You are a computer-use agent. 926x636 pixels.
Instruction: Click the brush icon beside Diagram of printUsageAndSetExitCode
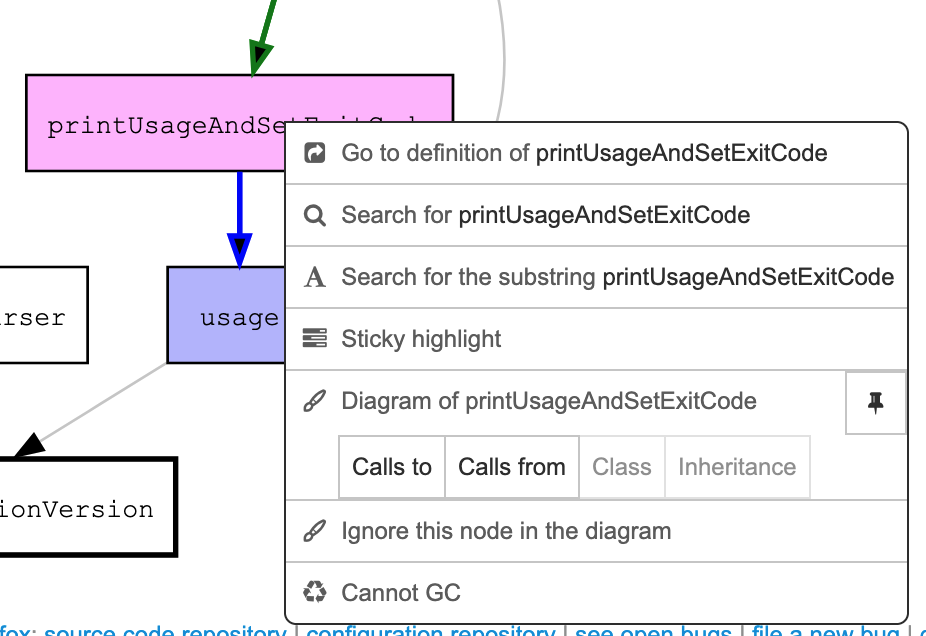315,402
